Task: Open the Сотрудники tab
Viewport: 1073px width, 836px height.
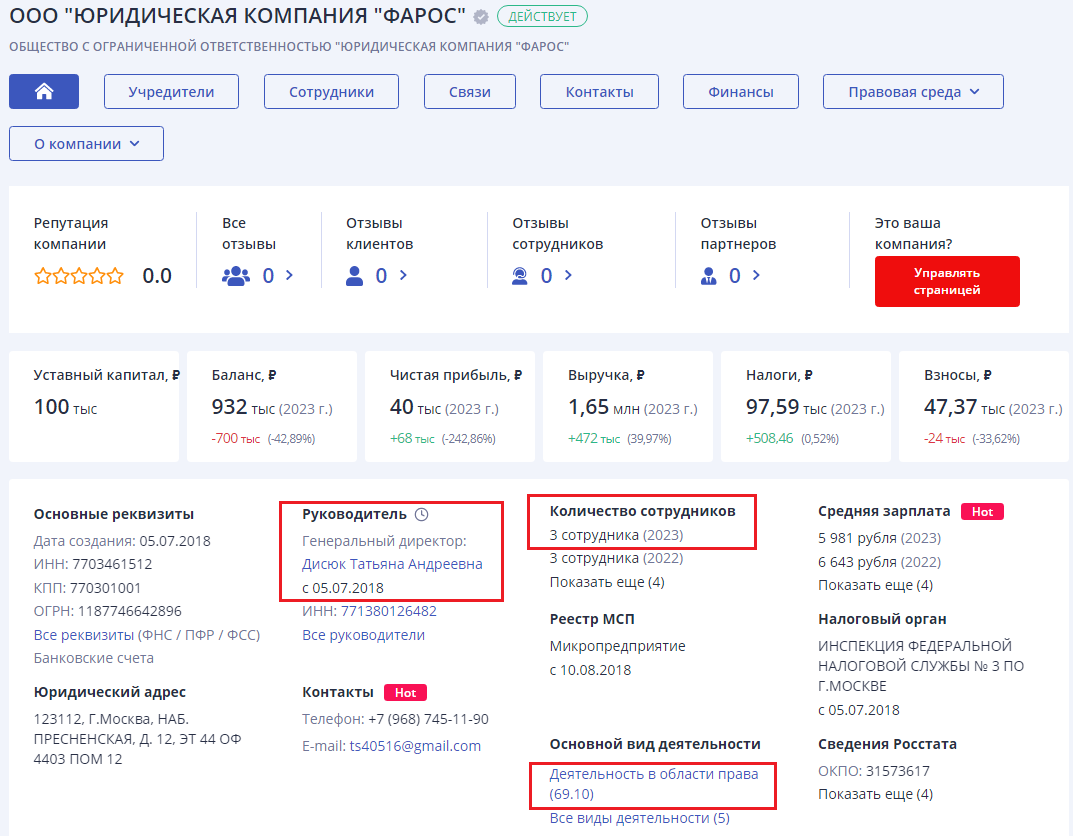Action: click(331, 92)
